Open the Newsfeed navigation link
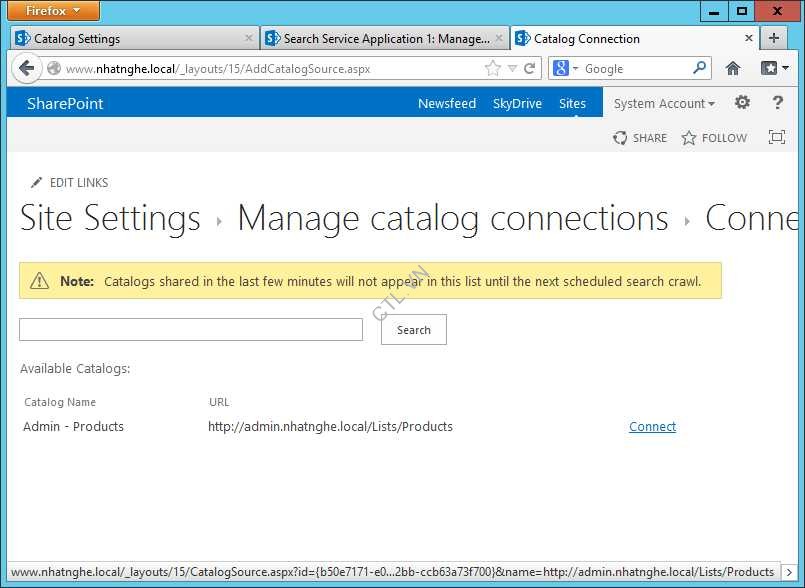The width and height of the screenshot is (805, 588). tap(446, 103)
